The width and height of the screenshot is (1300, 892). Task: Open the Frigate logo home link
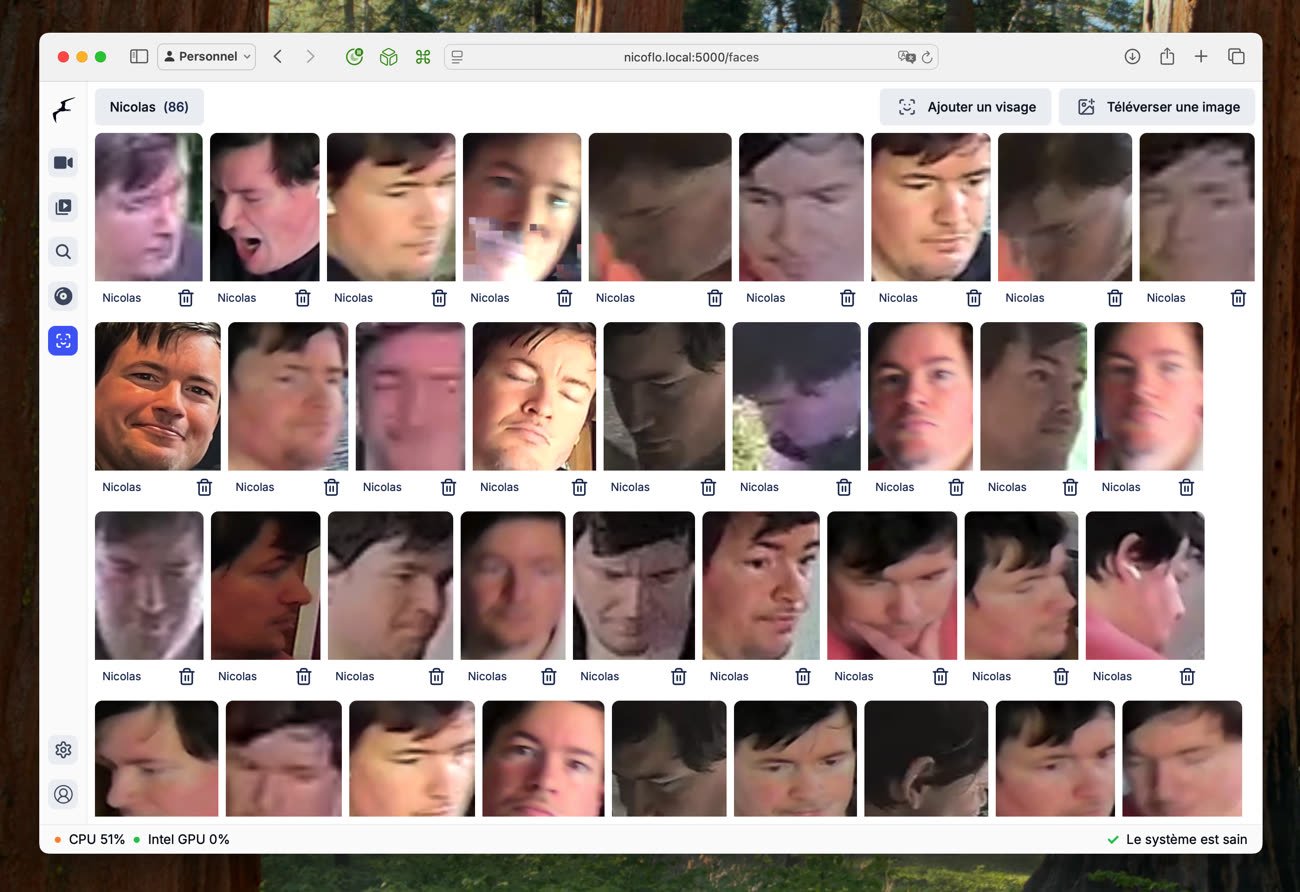click(x=63, y=110)
